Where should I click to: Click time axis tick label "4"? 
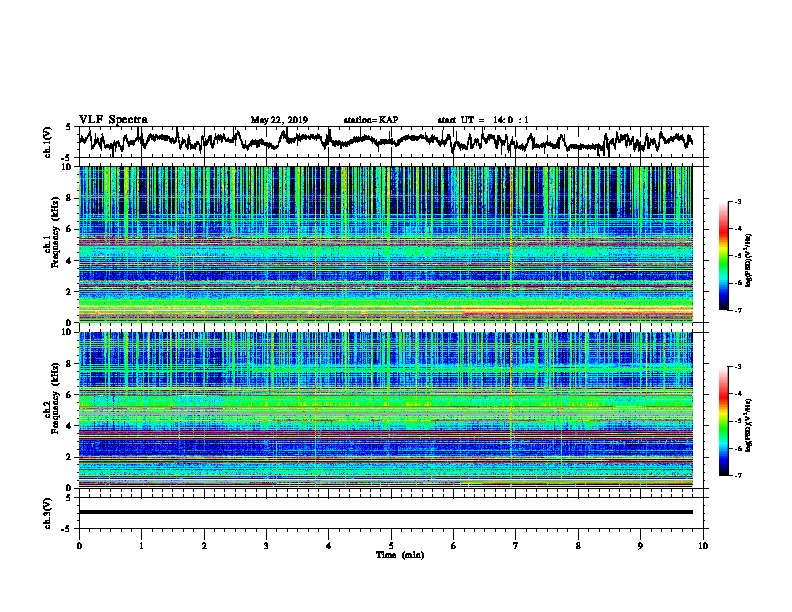point(328,546)
